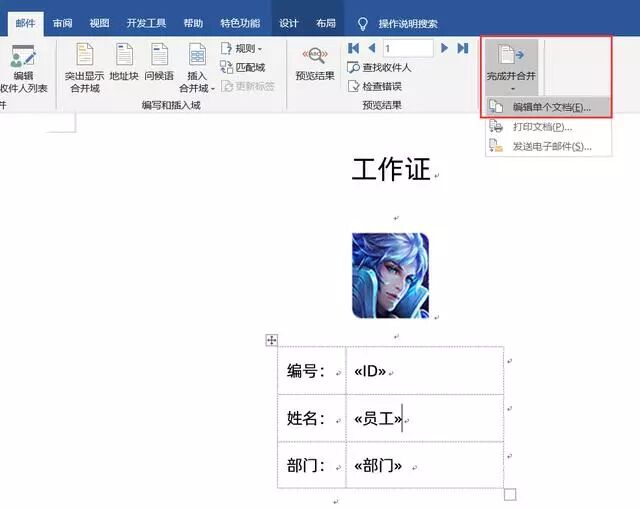Click the «部门» merge field
This screenshot has height=508, width=640.
(x=378, y=466)
